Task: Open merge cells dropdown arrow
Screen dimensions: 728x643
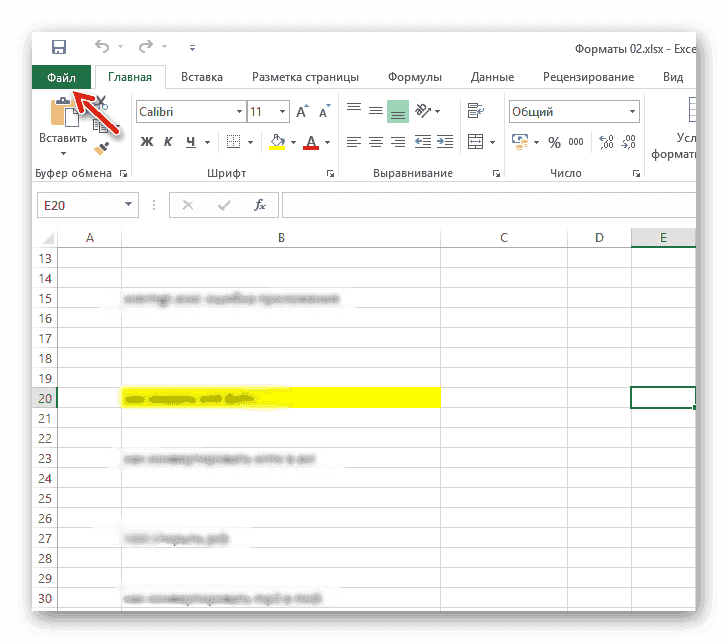Action: (x=492, y=142)
